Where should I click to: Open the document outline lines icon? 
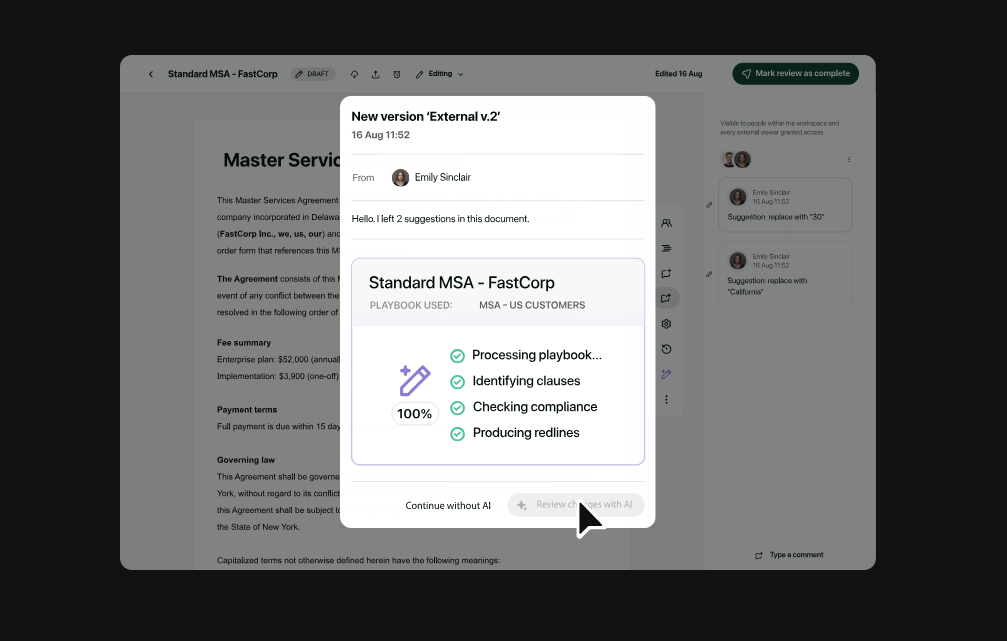coord(666,248)
